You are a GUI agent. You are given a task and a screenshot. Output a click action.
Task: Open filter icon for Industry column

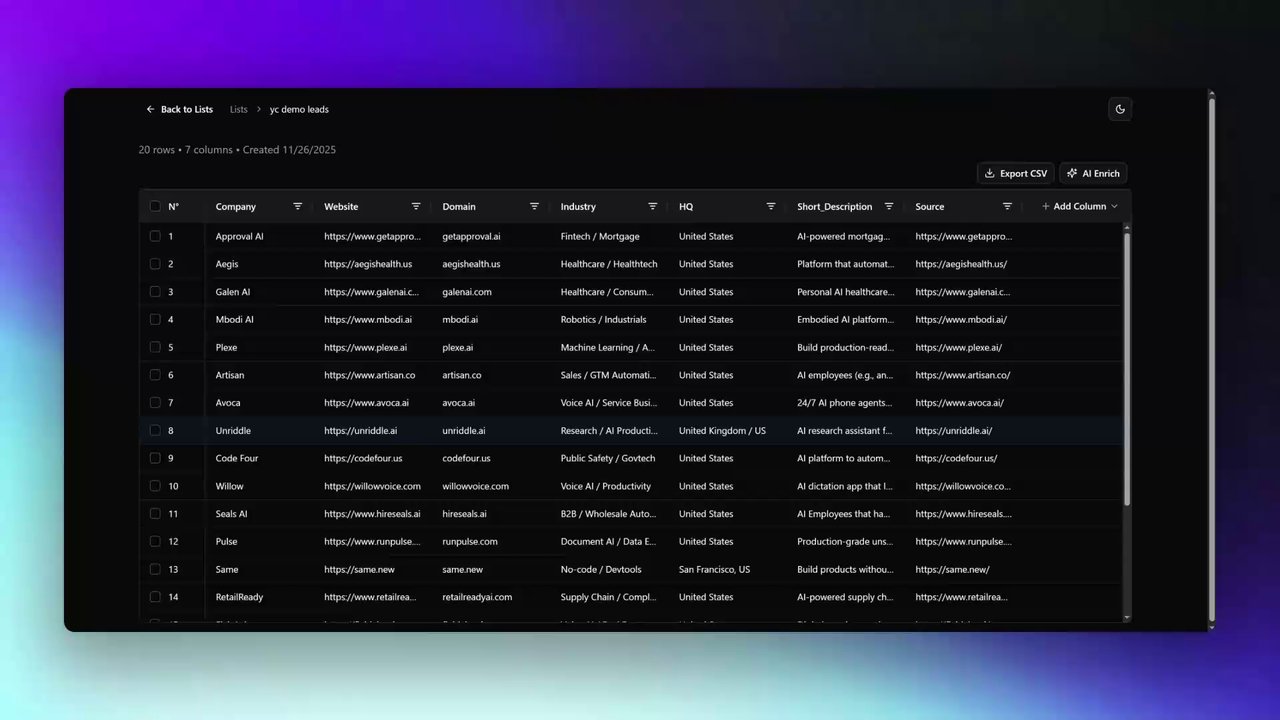coord(653,206)
